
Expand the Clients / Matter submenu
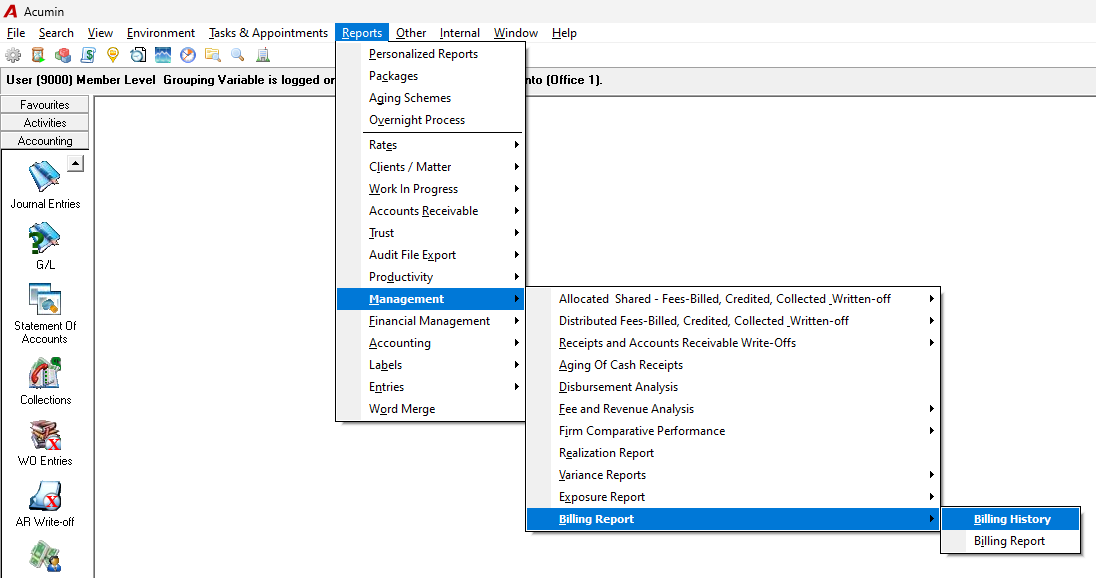[x=430, y=167]
